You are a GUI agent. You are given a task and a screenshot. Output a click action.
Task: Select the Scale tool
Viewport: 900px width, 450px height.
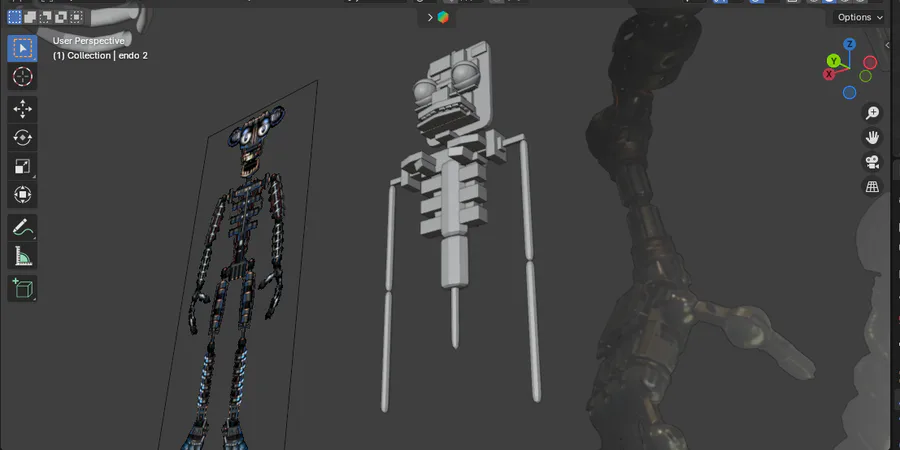coord(22,166)
